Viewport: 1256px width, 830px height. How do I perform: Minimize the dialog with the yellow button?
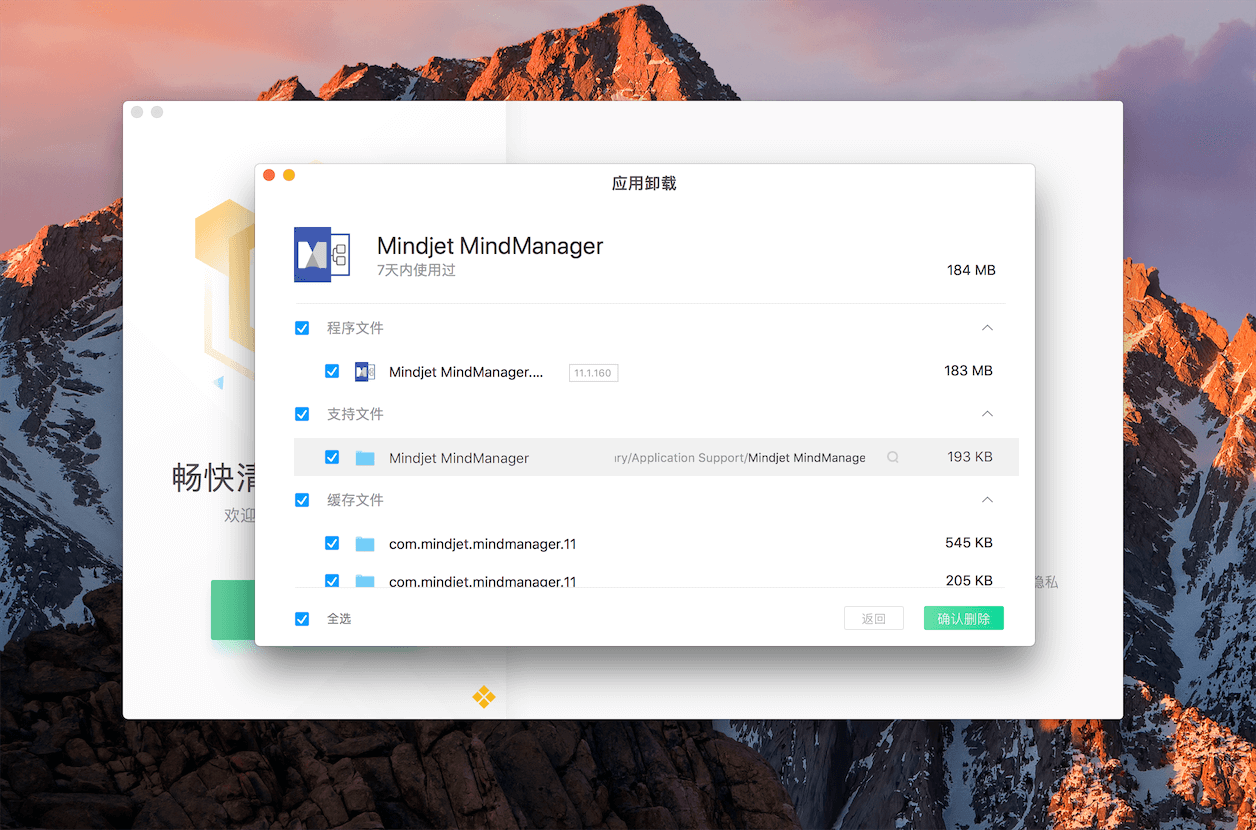[289, 175]
